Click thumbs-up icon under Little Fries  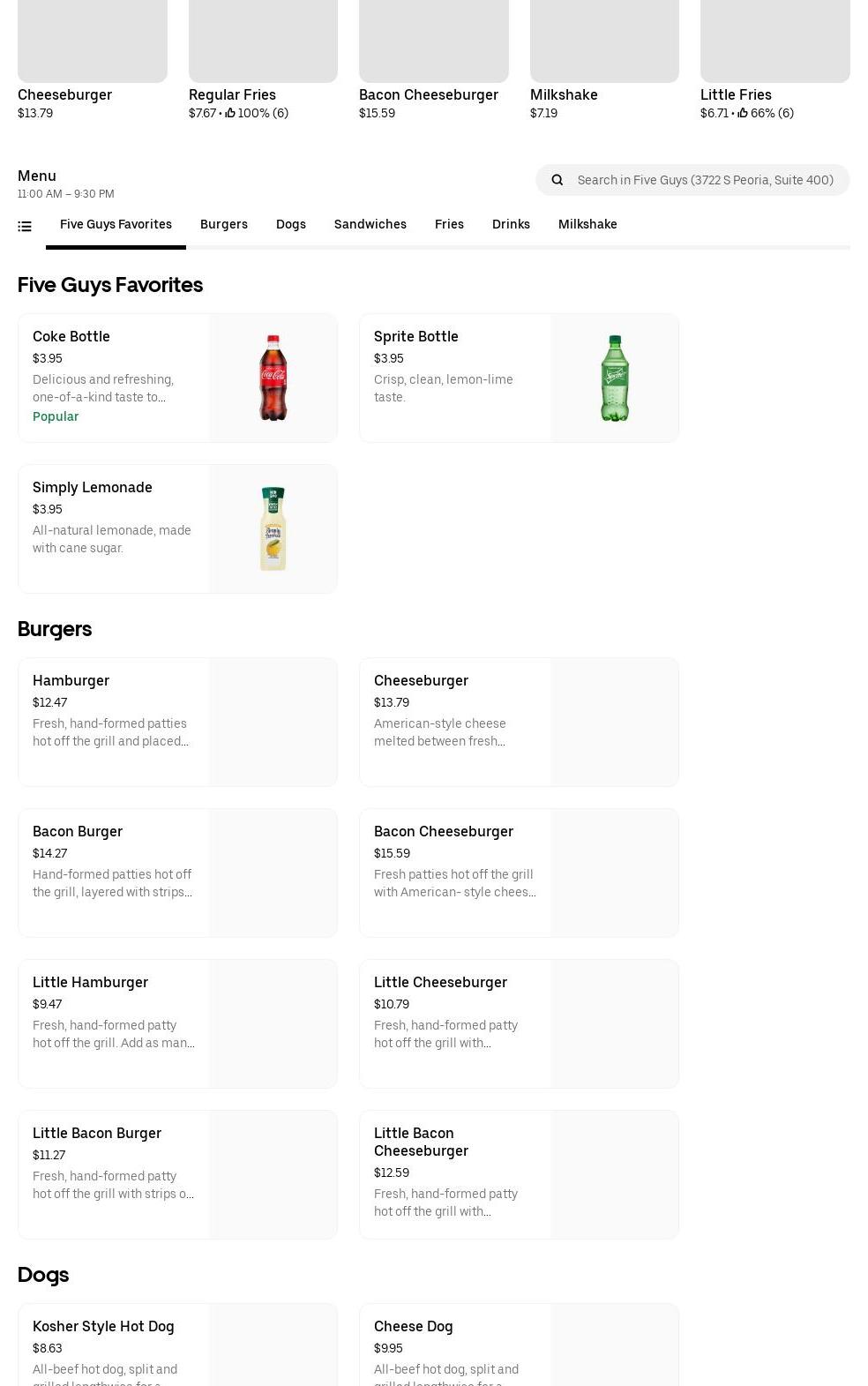point(743,113)
